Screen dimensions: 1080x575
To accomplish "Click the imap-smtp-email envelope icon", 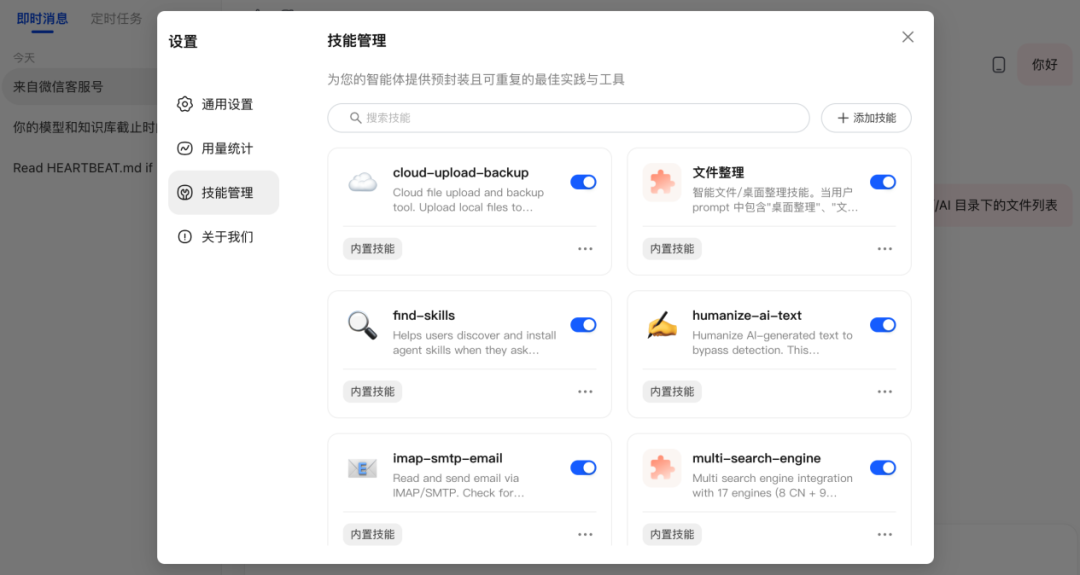I will pyautogui.click(x=362, y=468).
